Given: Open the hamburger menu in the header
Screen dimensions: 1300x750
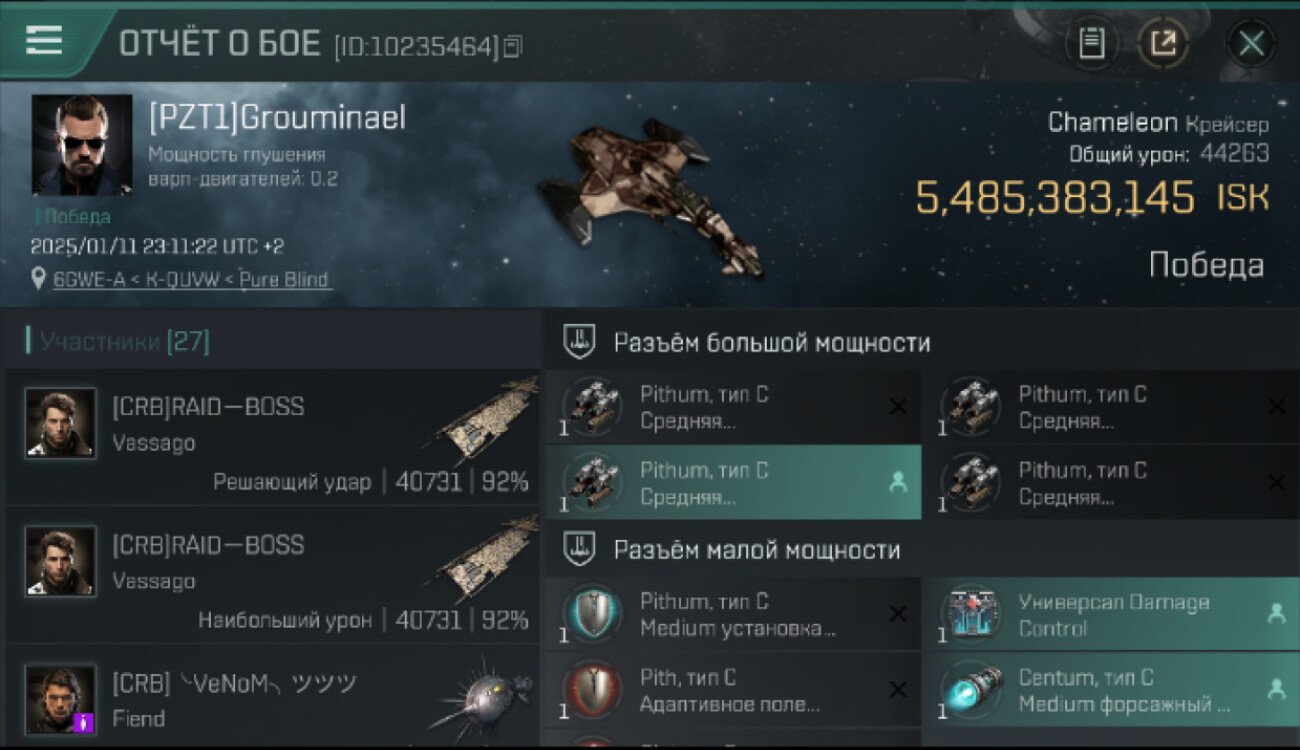Looking at the screenshot, I should click(43, 40).
